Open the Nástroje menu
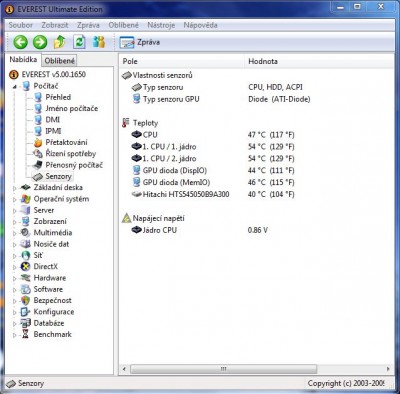 (x=161, y=25)
